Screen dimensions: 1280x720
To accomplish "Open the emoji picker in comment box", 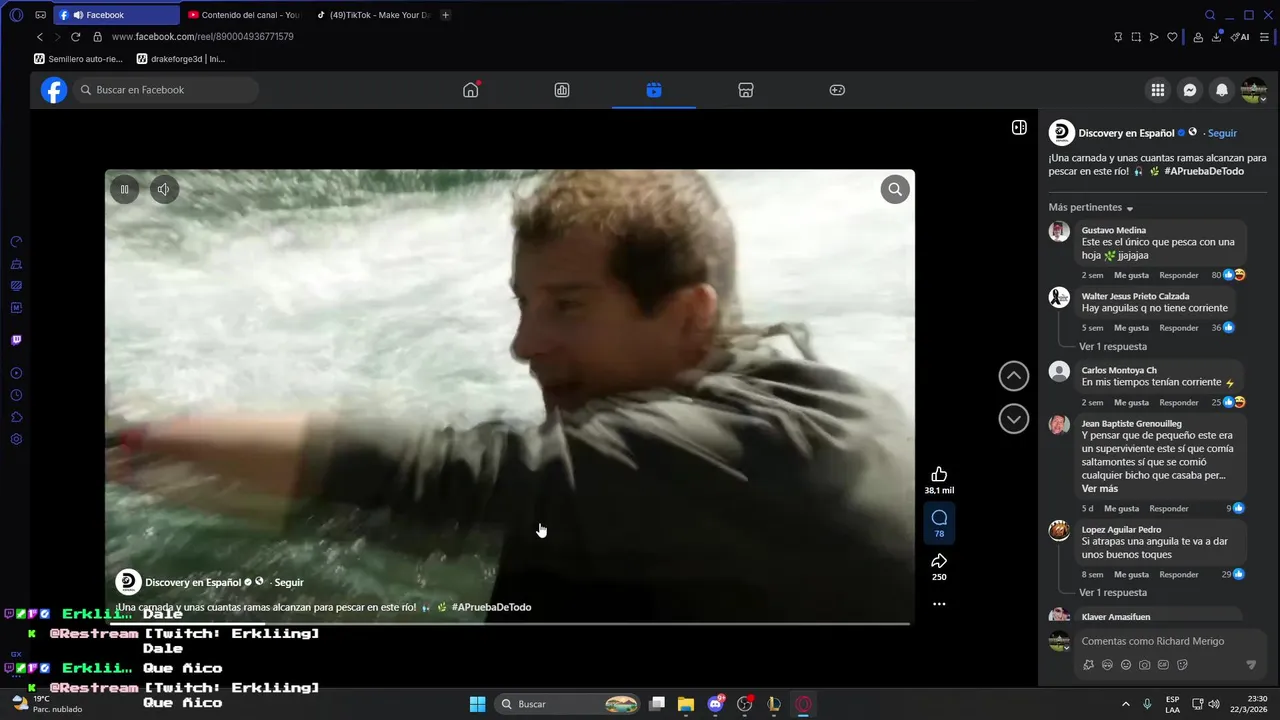I will coord(1126,665).
